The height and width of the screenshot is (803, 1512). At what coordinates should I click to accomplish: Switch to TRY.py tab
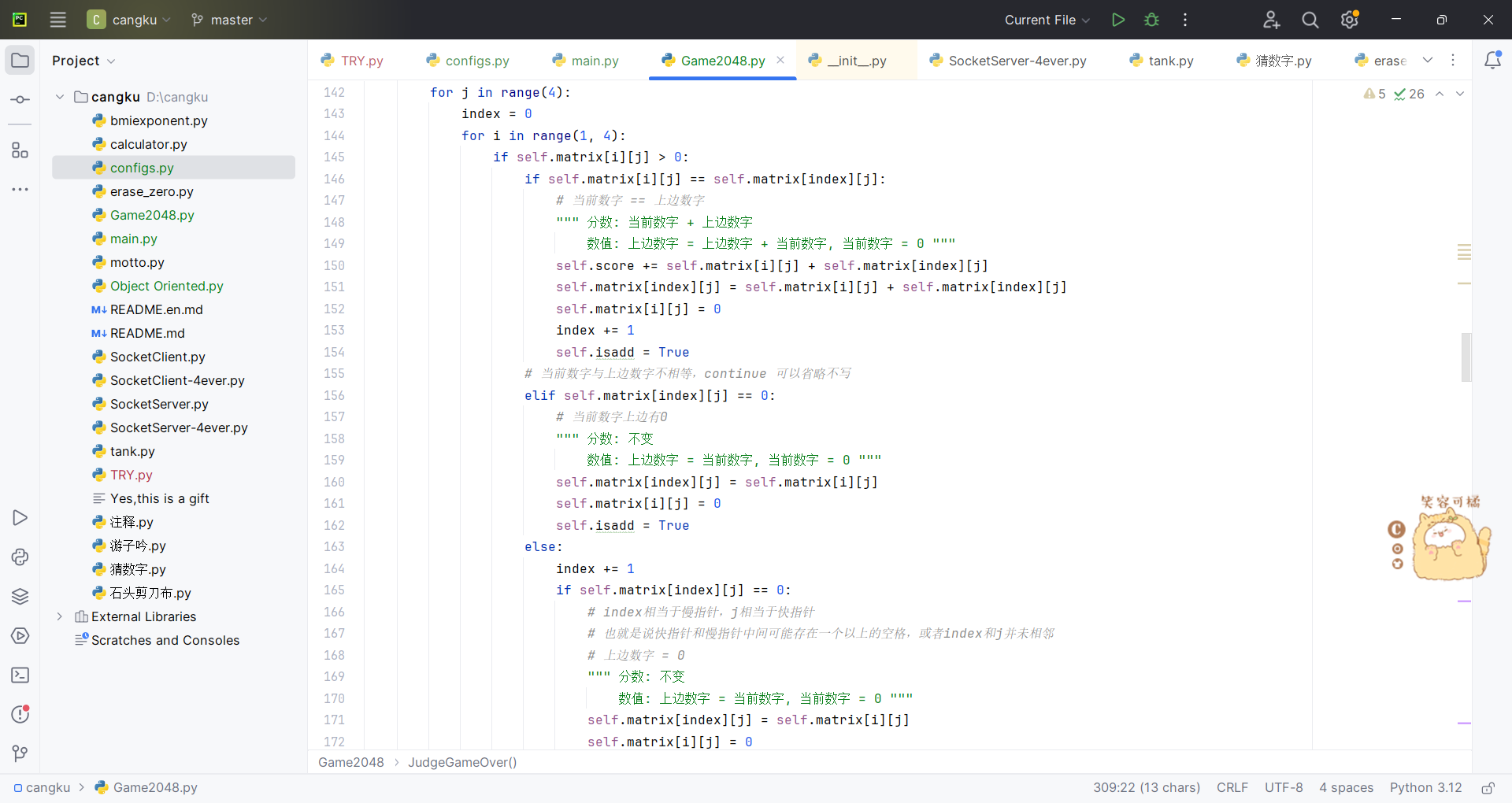352,61
